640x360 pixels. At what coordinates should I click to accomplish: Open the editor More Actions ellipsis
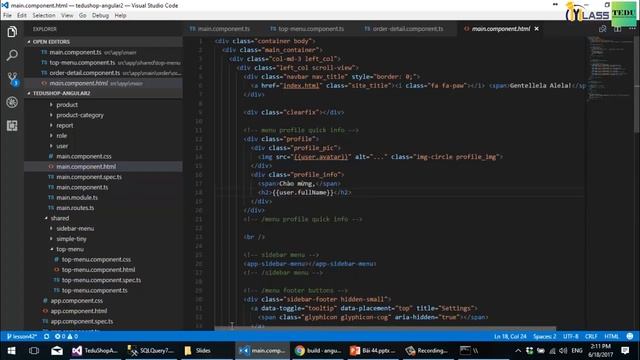pyautogui.click(x=632, y=29)
